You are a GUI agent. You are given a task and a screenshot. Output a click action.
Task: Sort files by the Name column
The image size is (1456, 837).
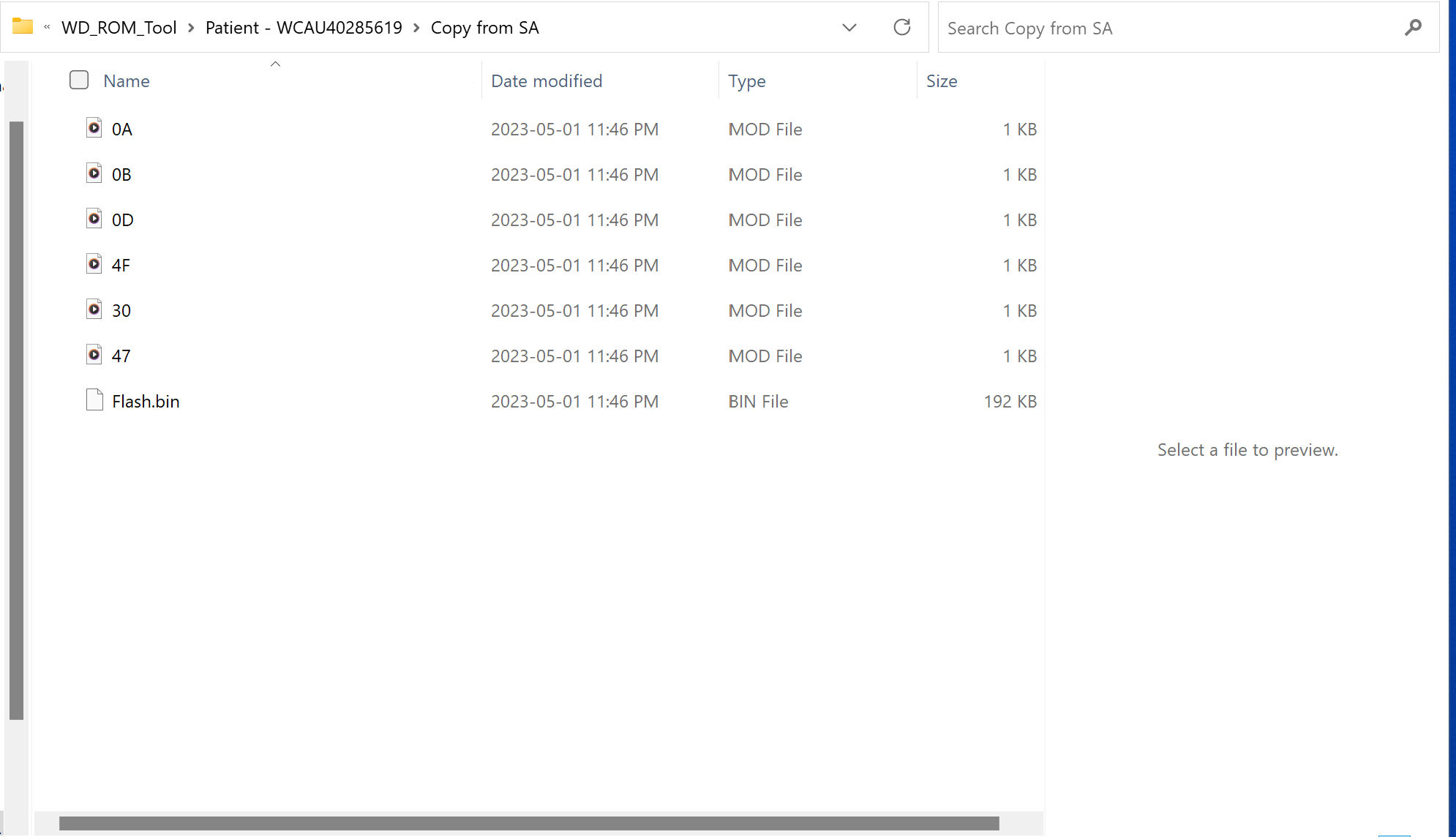tap(127, 81)
